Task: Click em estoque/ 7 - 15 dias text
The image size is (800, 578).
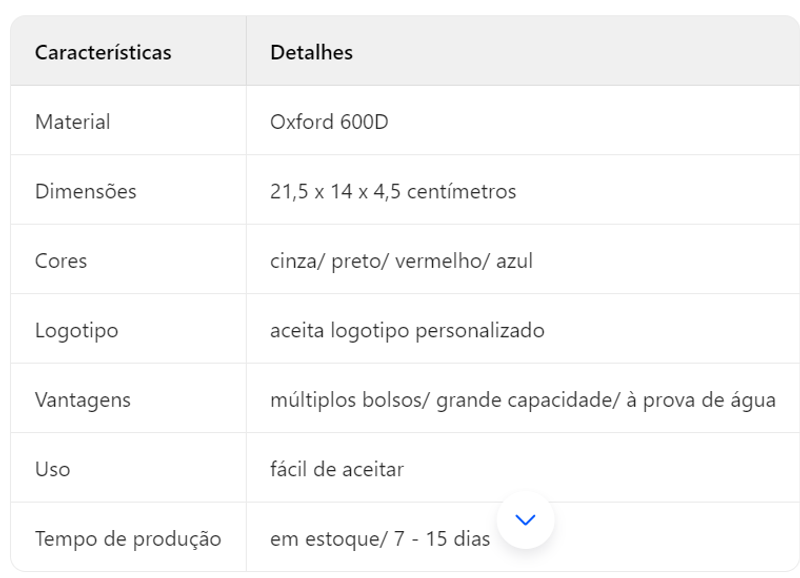Action: click(x=380, y=539)
